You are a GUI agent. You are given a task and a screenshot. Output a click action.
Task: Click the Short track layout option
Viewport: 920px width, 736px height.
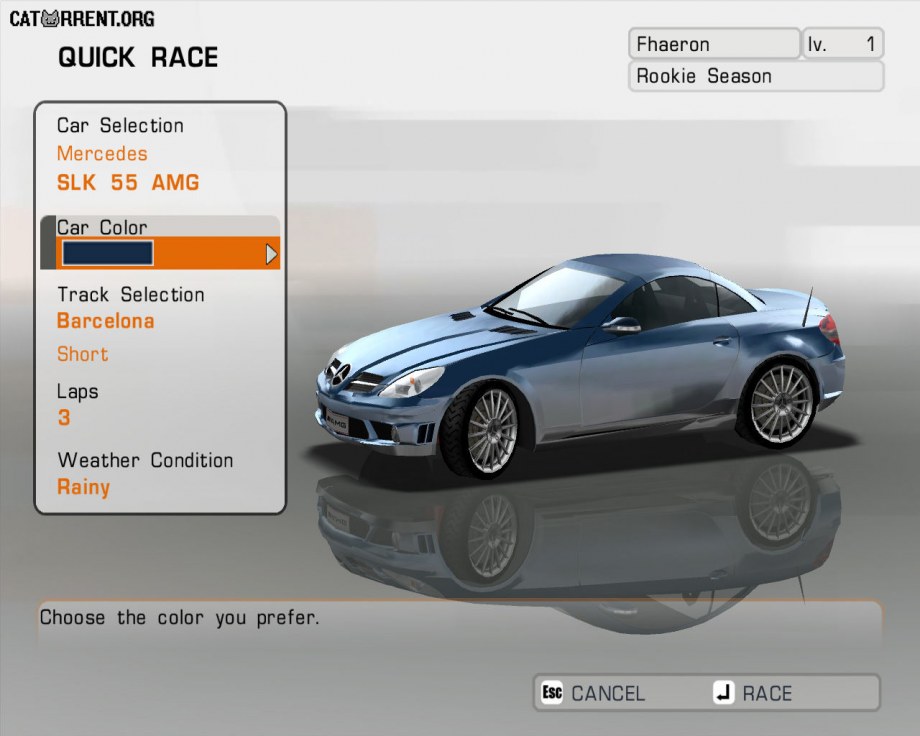point(83,354)
